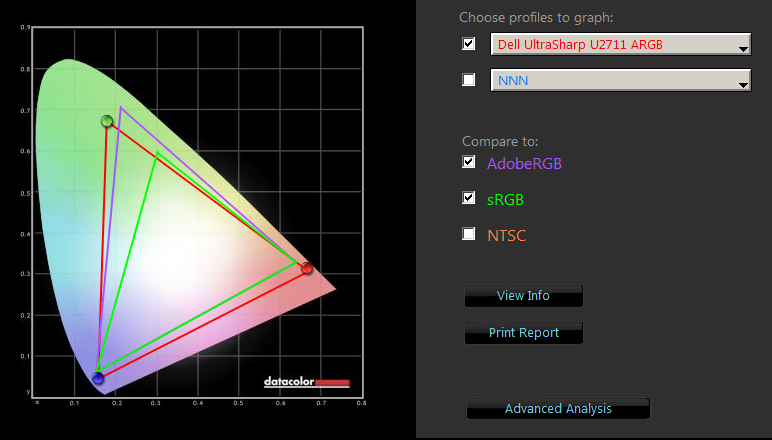Click the Print Report button
The image size is (772, 440).
coord(523,333)
